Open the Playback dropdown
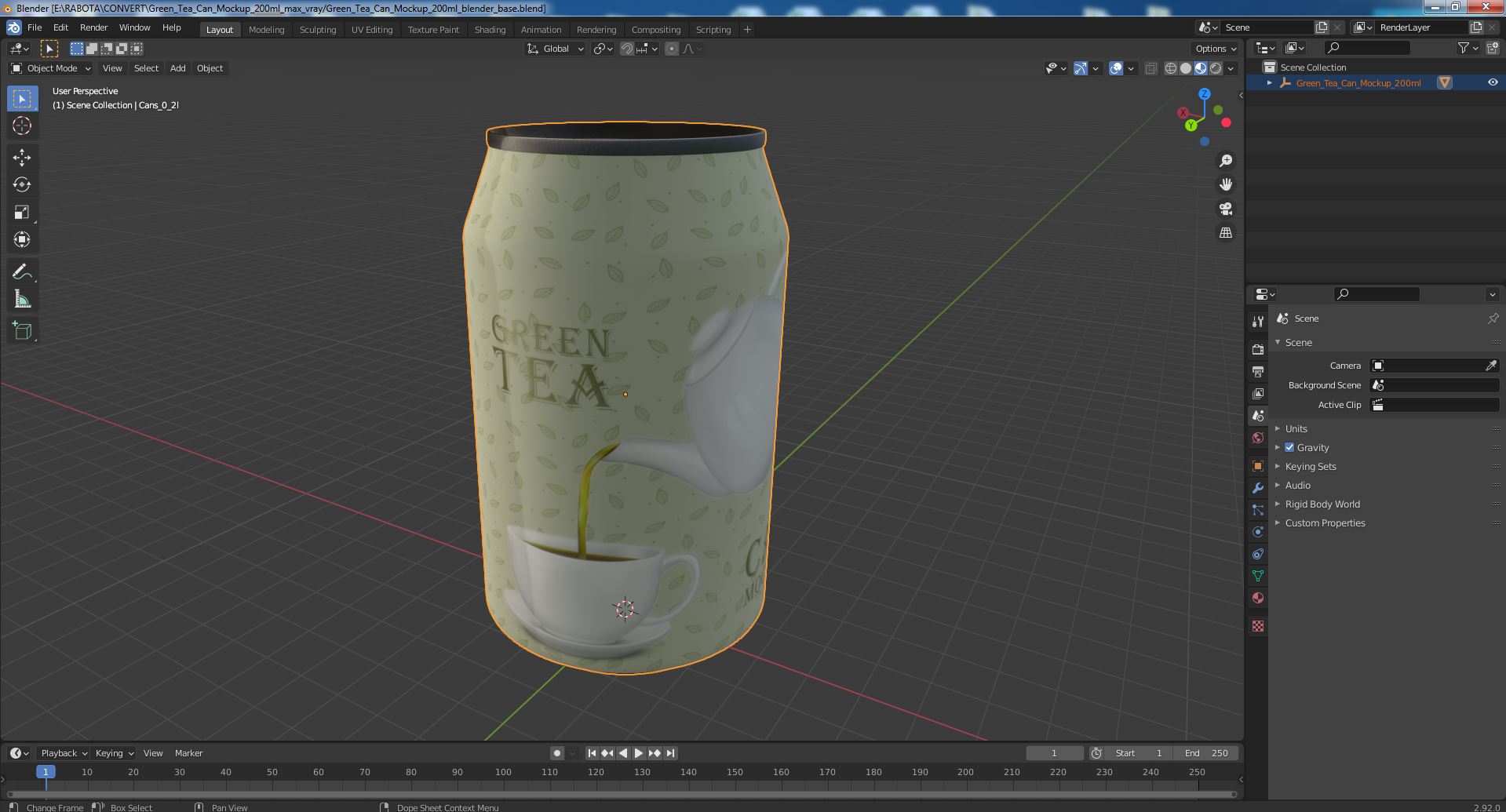The height and width of the screenshot is (812, 1506). click(x=64, y=753)
